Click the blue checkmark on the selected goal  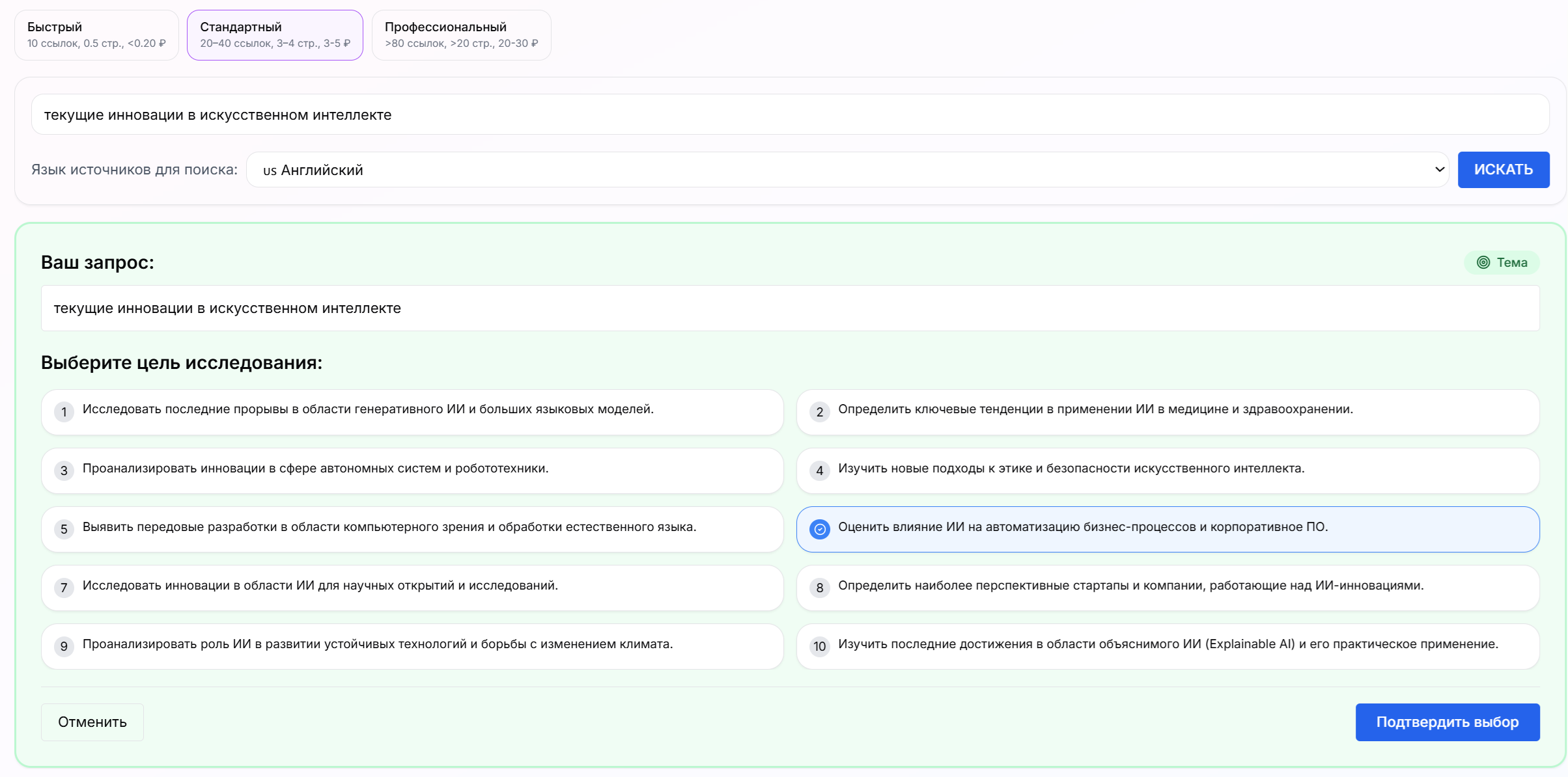point(819,529)
